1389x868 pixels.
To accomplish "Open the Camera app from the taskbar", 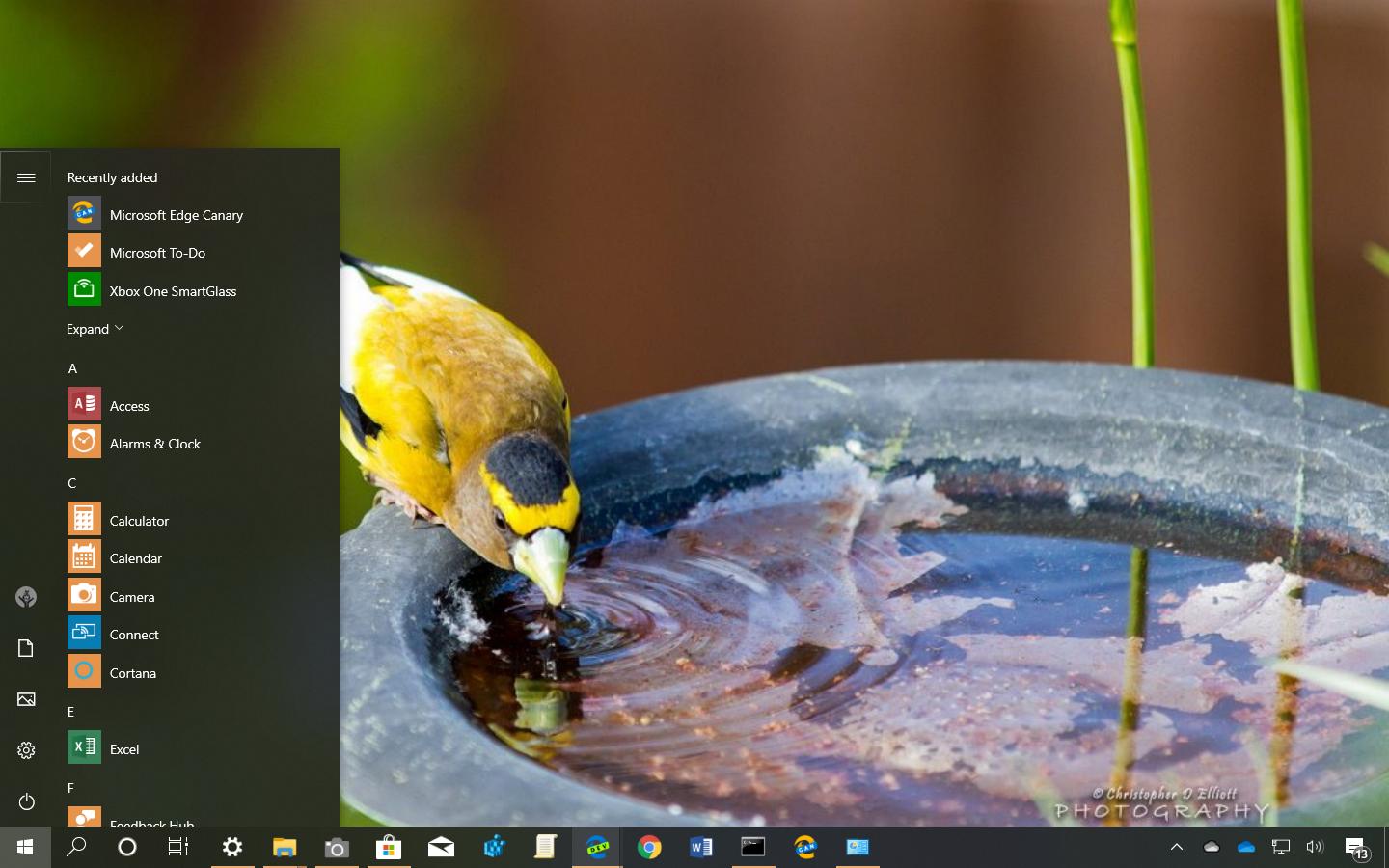I will point(336,847).
